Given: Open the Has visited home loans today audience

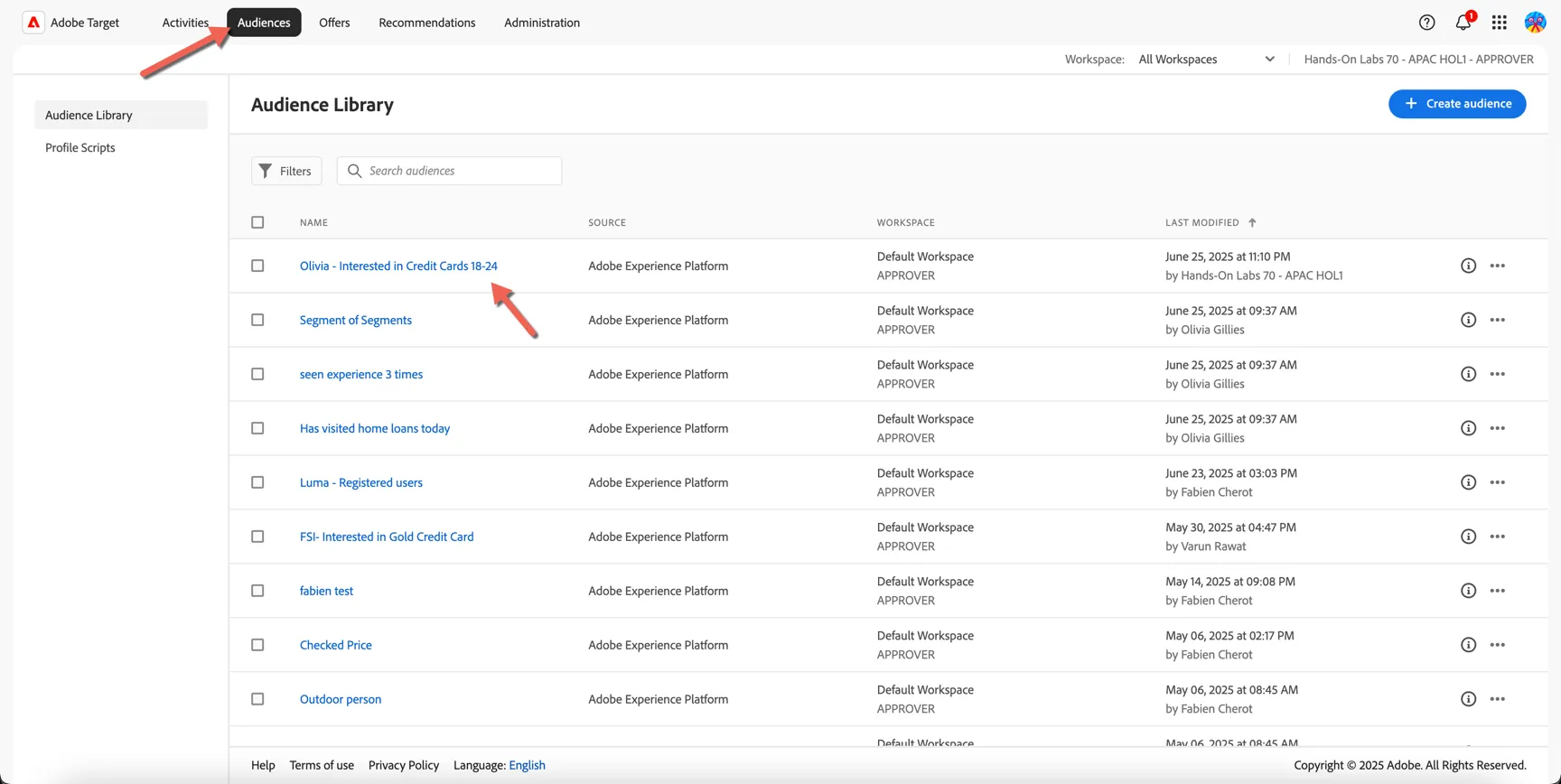Looking at the screenshot, I should pos(375,428).
